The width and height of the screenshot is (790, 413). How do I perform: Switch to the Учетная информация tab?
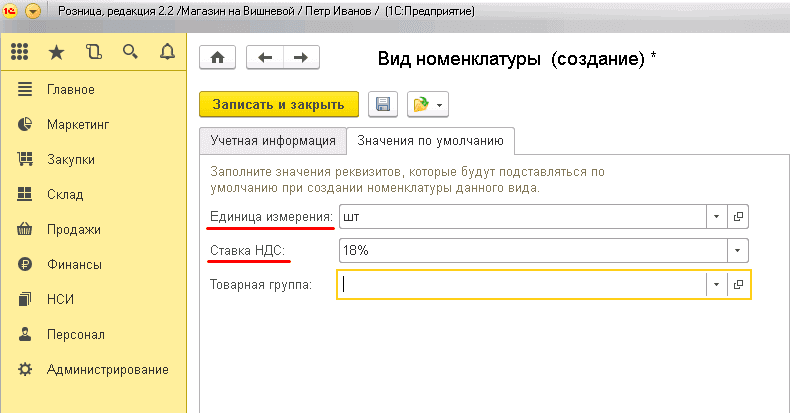pyautogui.click(x=272, y=141)
